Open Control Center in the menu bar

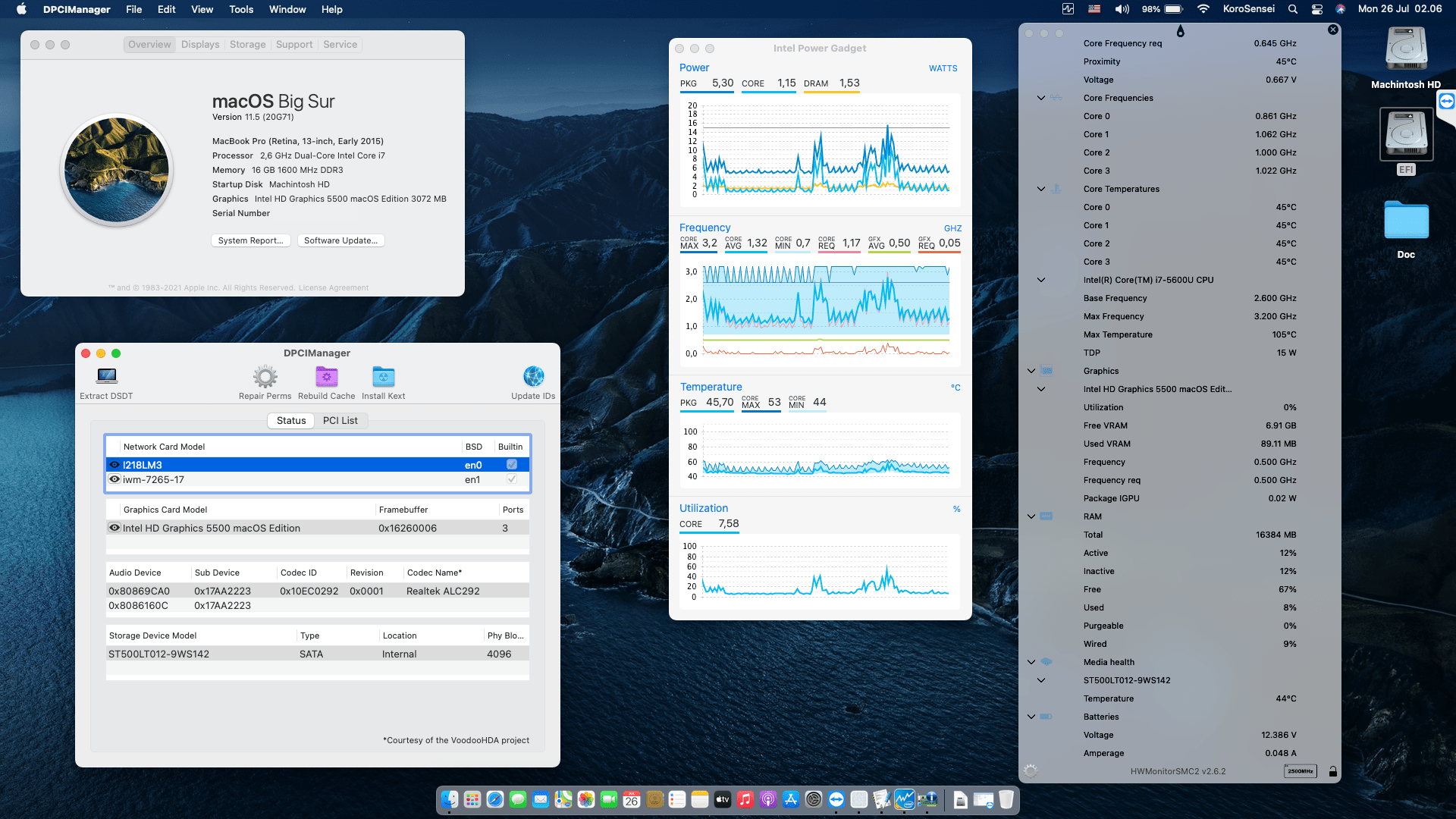[1316, 9]
